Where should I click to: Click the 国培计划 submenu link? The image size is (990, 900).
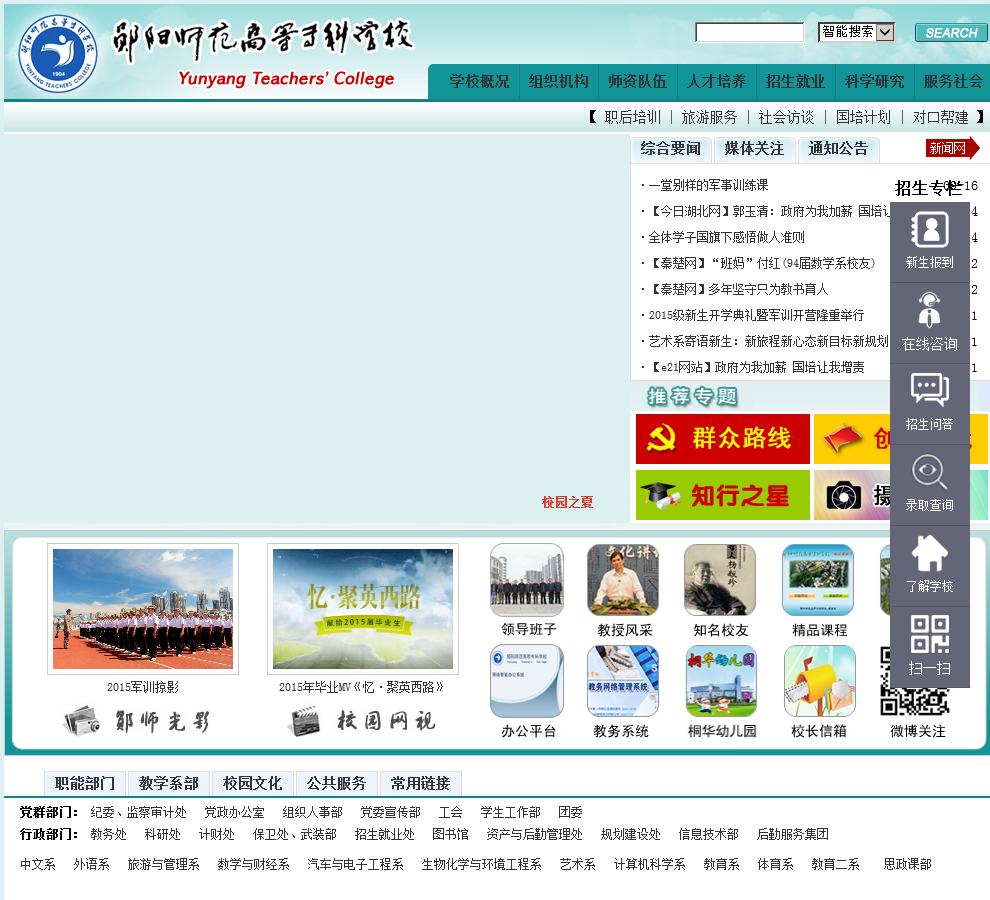(x=863, y=117)
